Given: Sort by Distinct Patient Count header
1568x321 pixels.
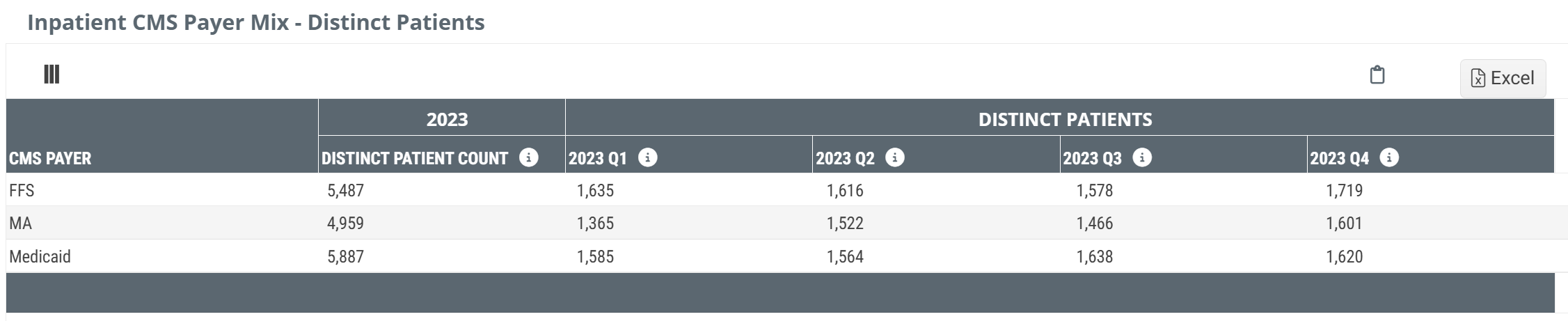Looking at the screenshot, I should click(415, 159).
